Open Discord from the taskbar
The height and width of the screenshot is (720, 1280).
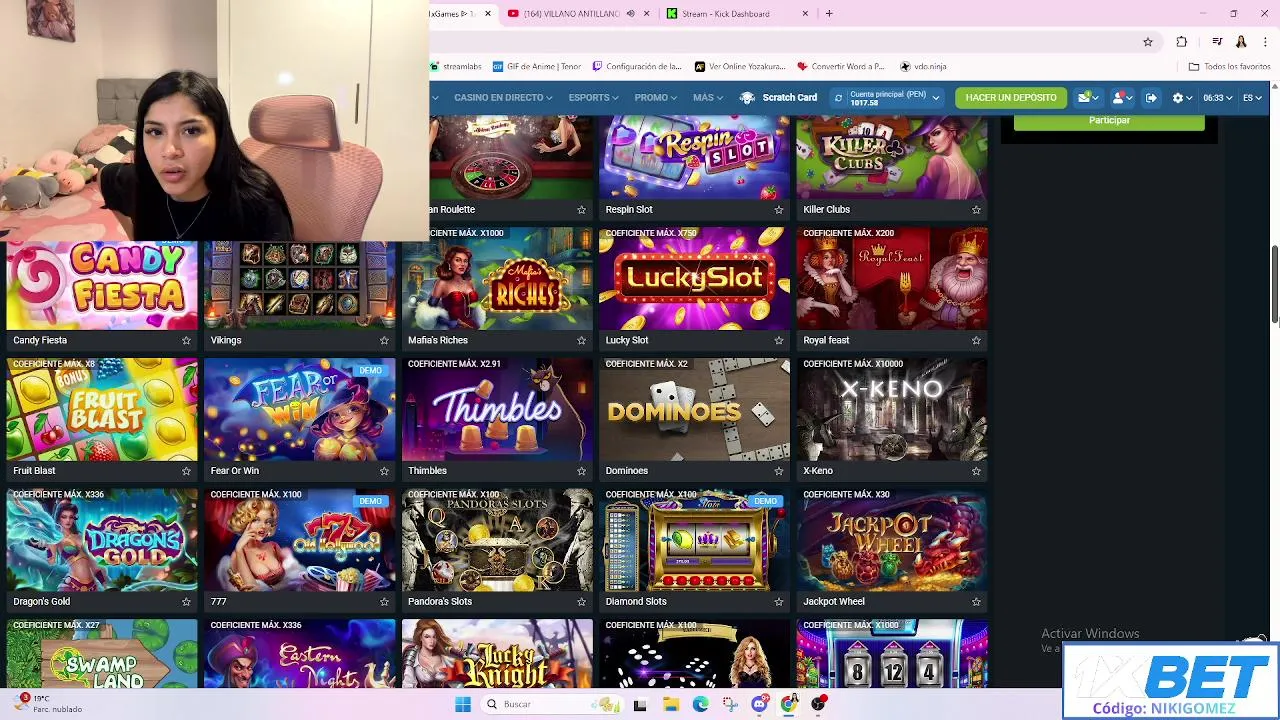759,704
